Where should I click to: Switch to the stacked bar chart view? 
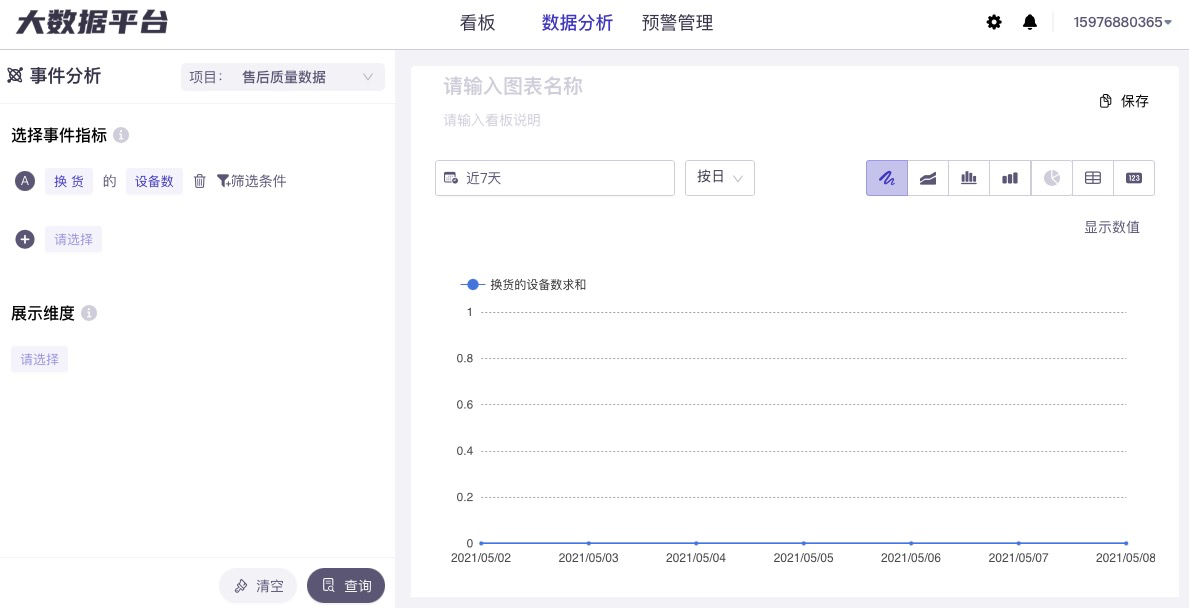tap(1010, 178)
